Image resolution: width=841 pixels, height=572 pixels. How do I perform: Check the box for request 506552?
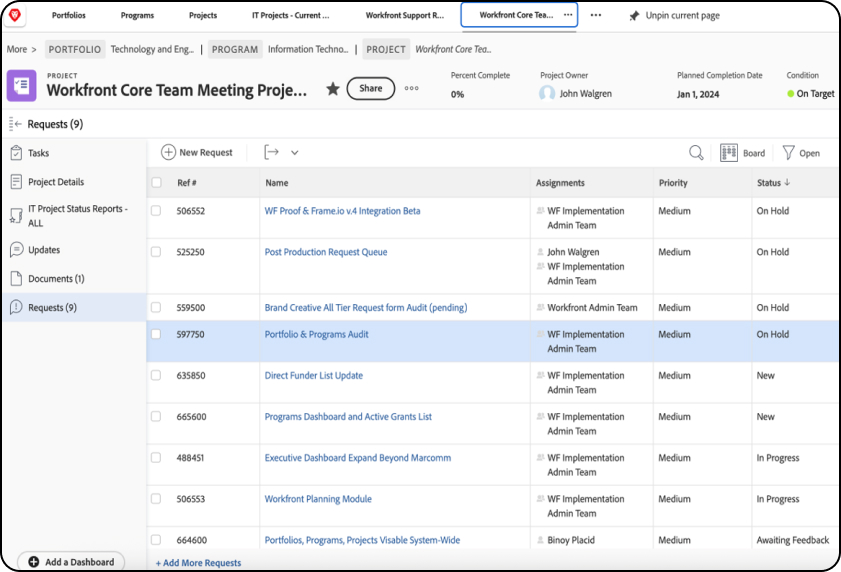pos(156,211)
